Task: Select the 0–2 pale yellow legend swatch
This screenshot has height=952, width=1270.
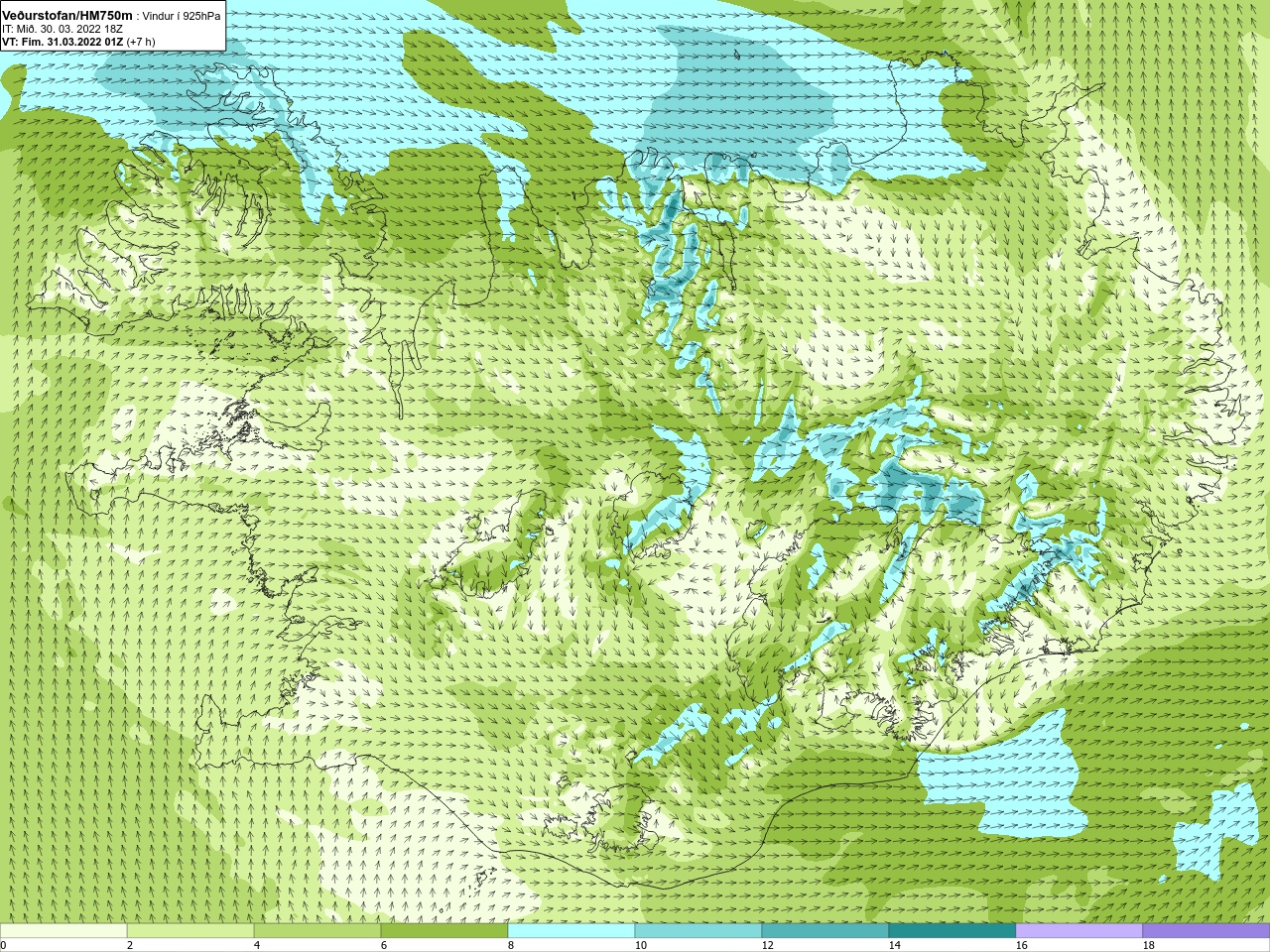Action: pyautogui.click(x=63, y=931)
